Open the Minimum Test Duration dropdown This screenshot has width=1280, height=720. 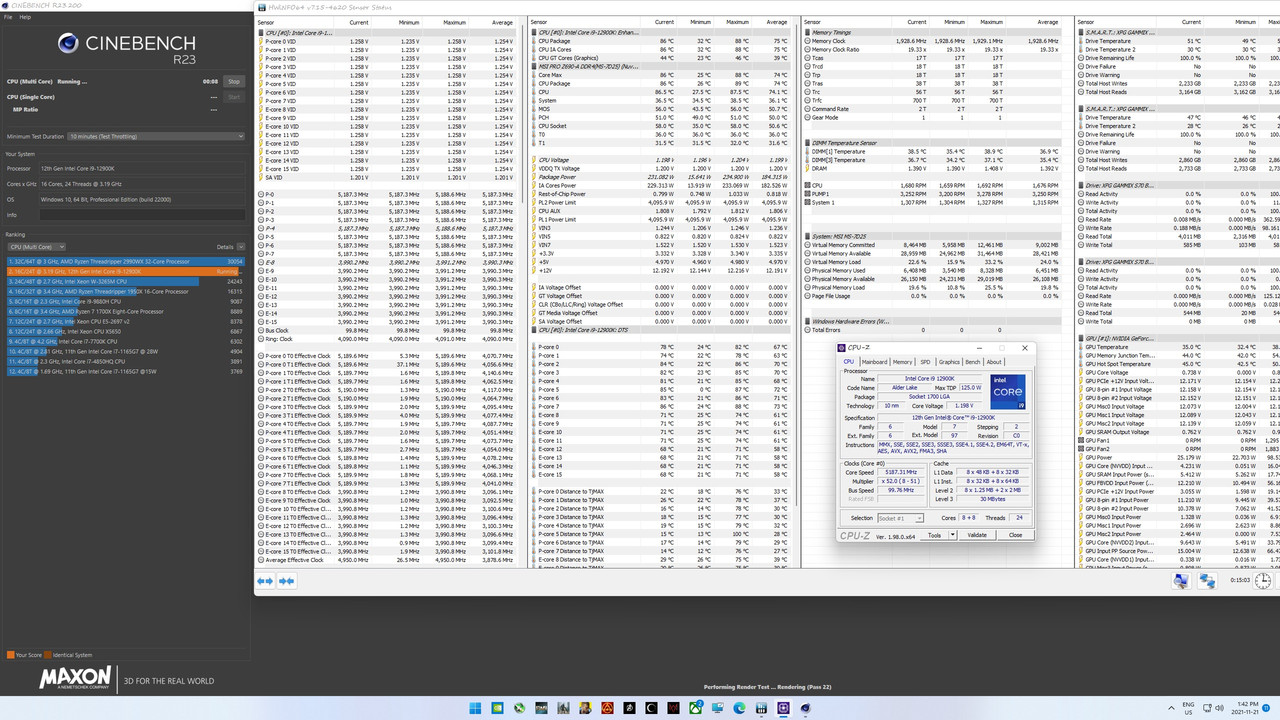pos(155,136)
